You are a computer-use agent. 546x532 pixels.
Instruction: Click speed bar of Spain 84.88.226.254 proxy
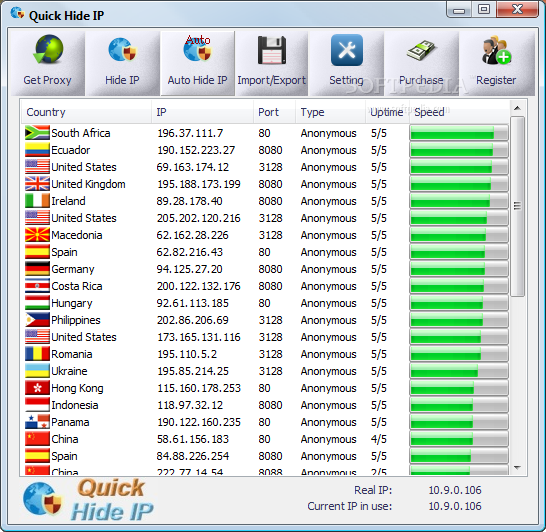coord(459,456)
